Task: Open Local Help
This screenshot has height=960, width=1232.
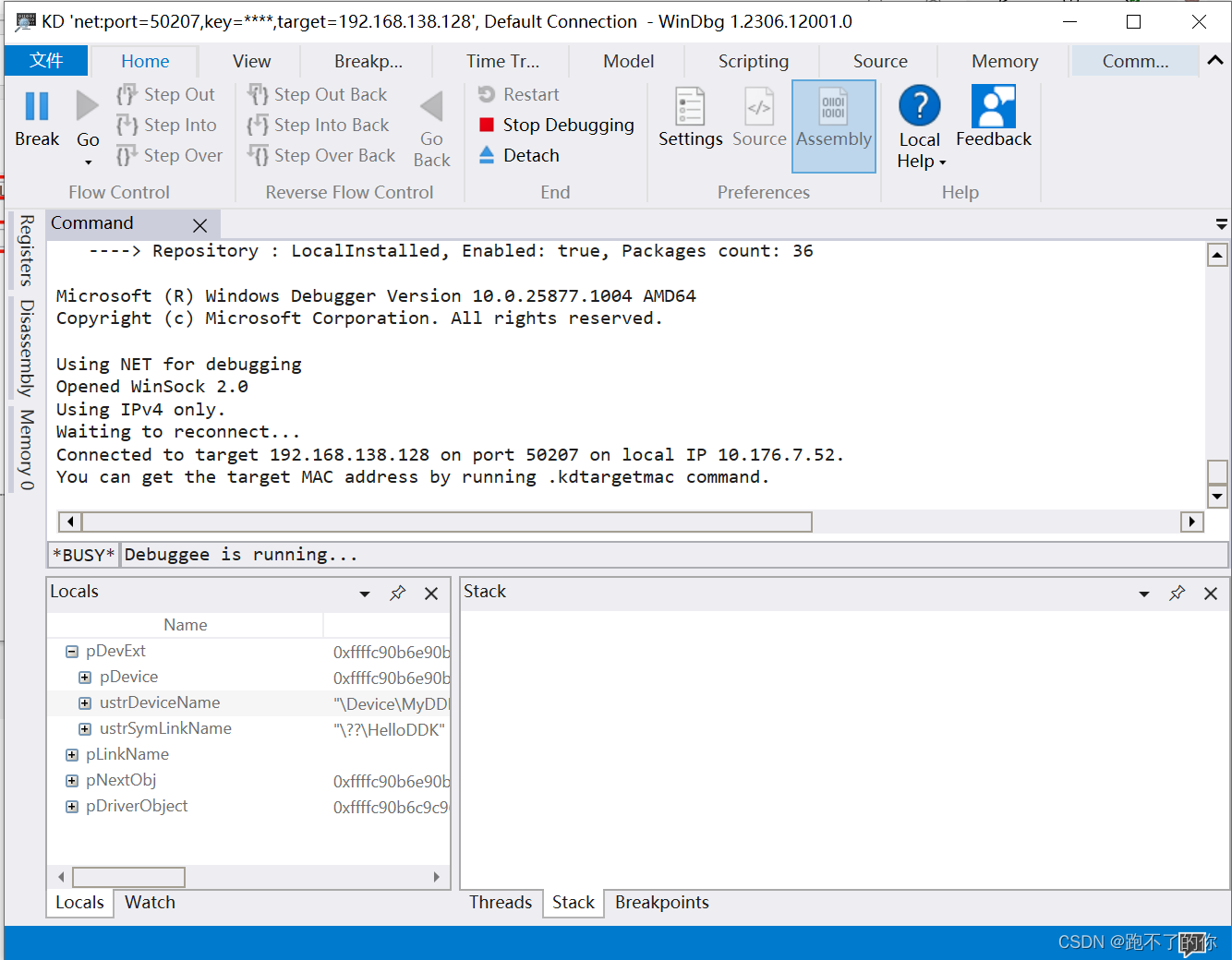Action: (x=920, y=127)
